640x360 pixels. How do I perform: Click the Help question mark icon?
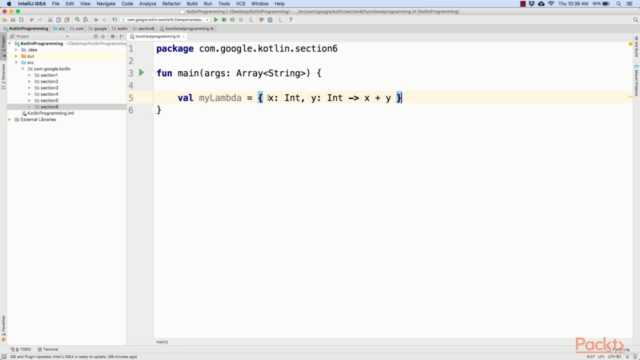pyautogui.click(x=291, y=20)
